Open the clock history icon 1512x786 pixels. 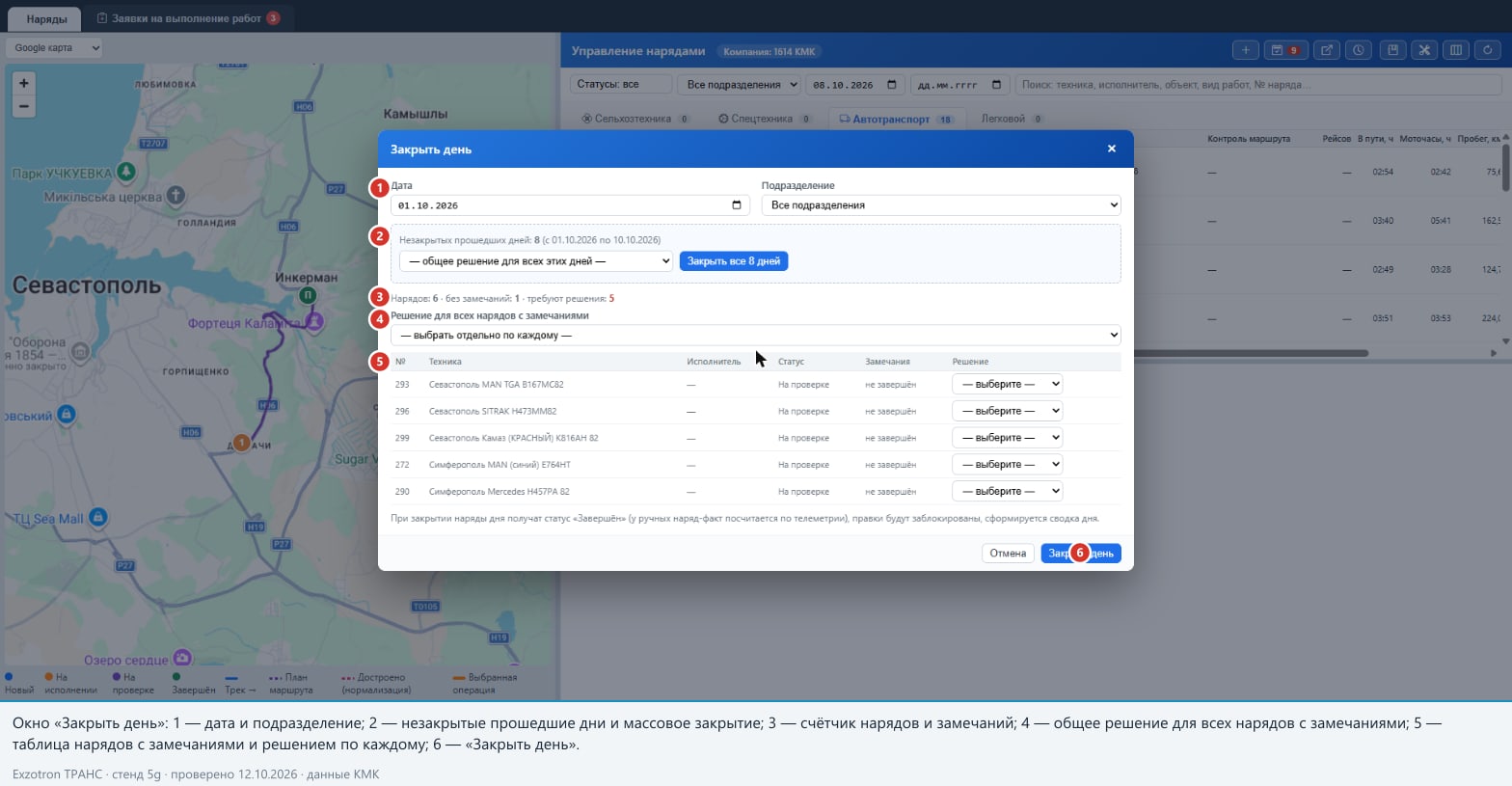click(x=1359, y=50)
